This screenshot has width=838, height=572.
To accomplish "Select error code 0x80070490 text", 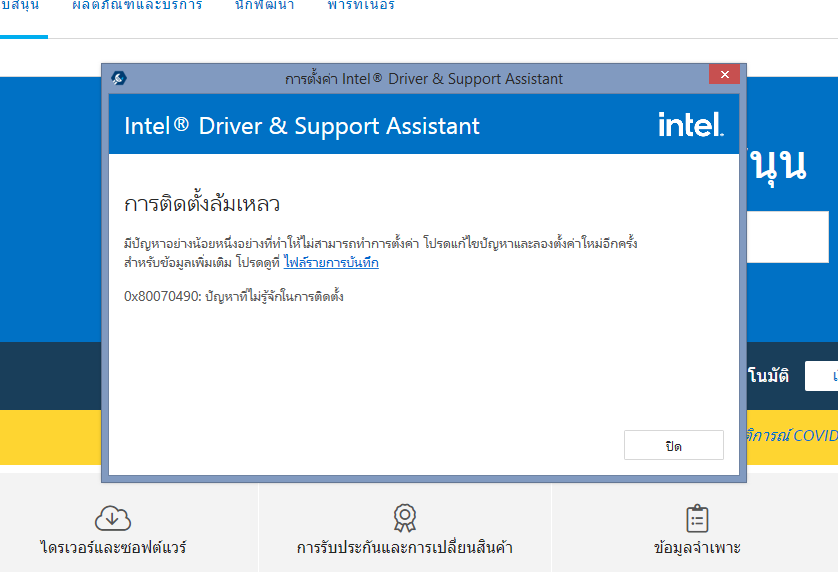I will pos(161,296).
